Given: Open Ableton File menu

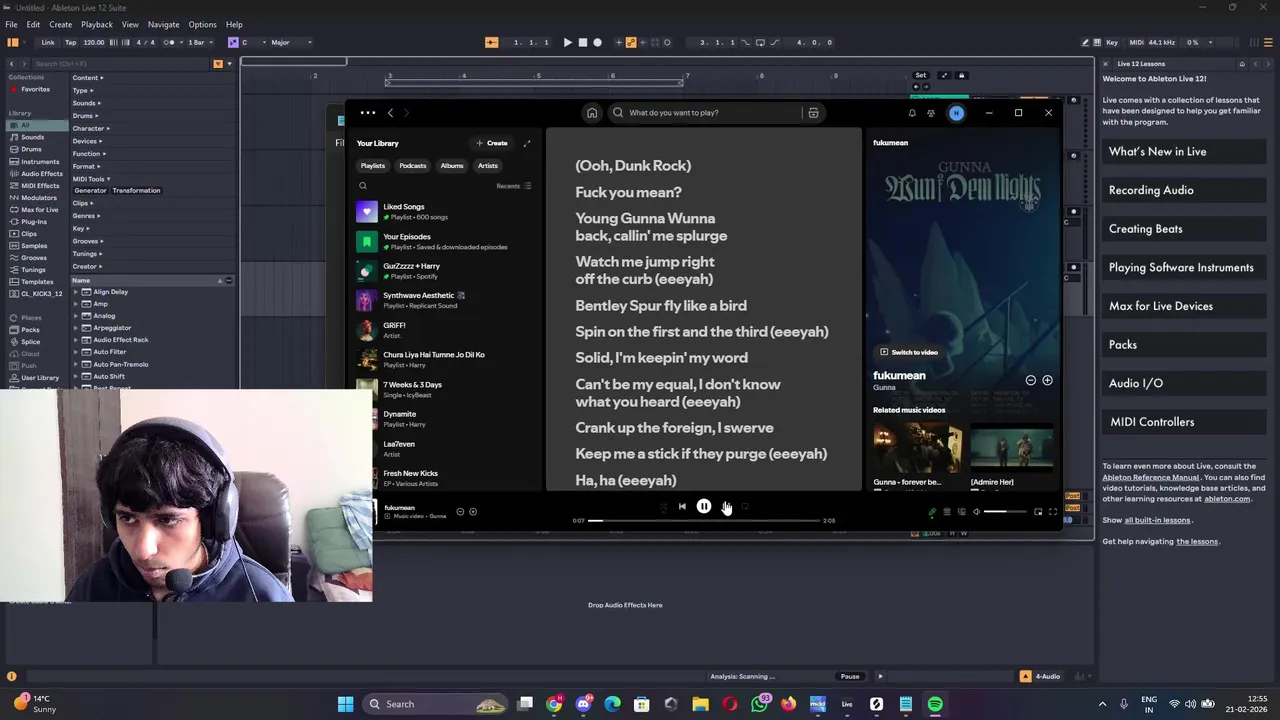Looking at the screenshot, I should (x=11, y=24).
